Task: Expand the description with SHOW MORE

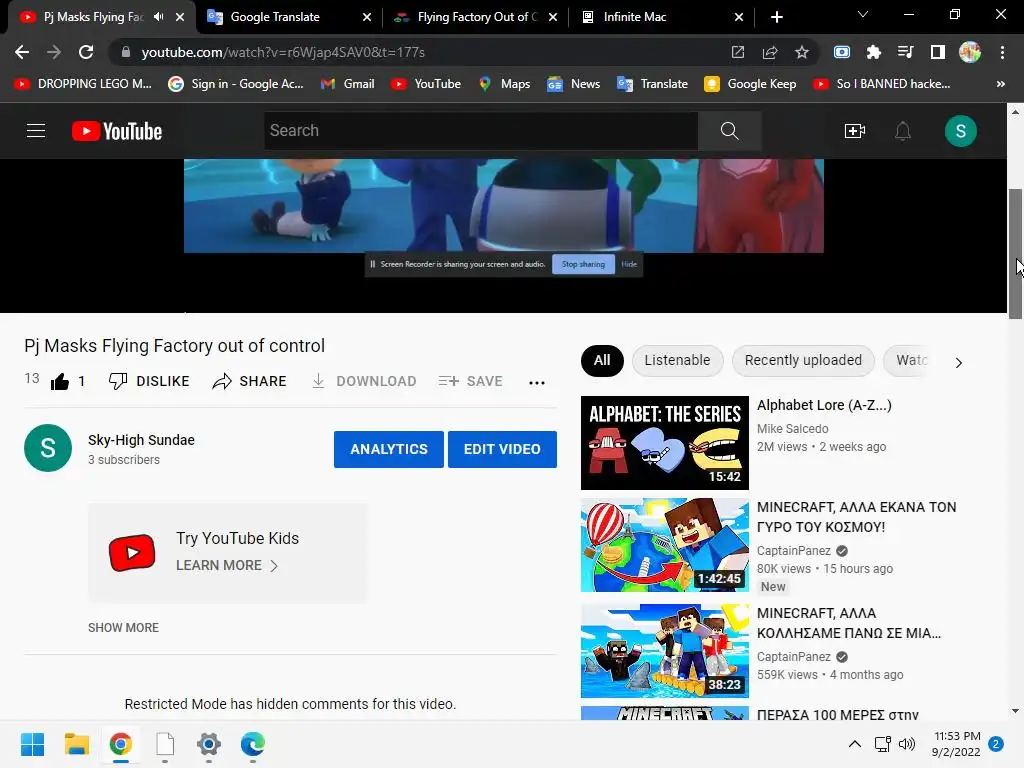Action: (123, 628)
